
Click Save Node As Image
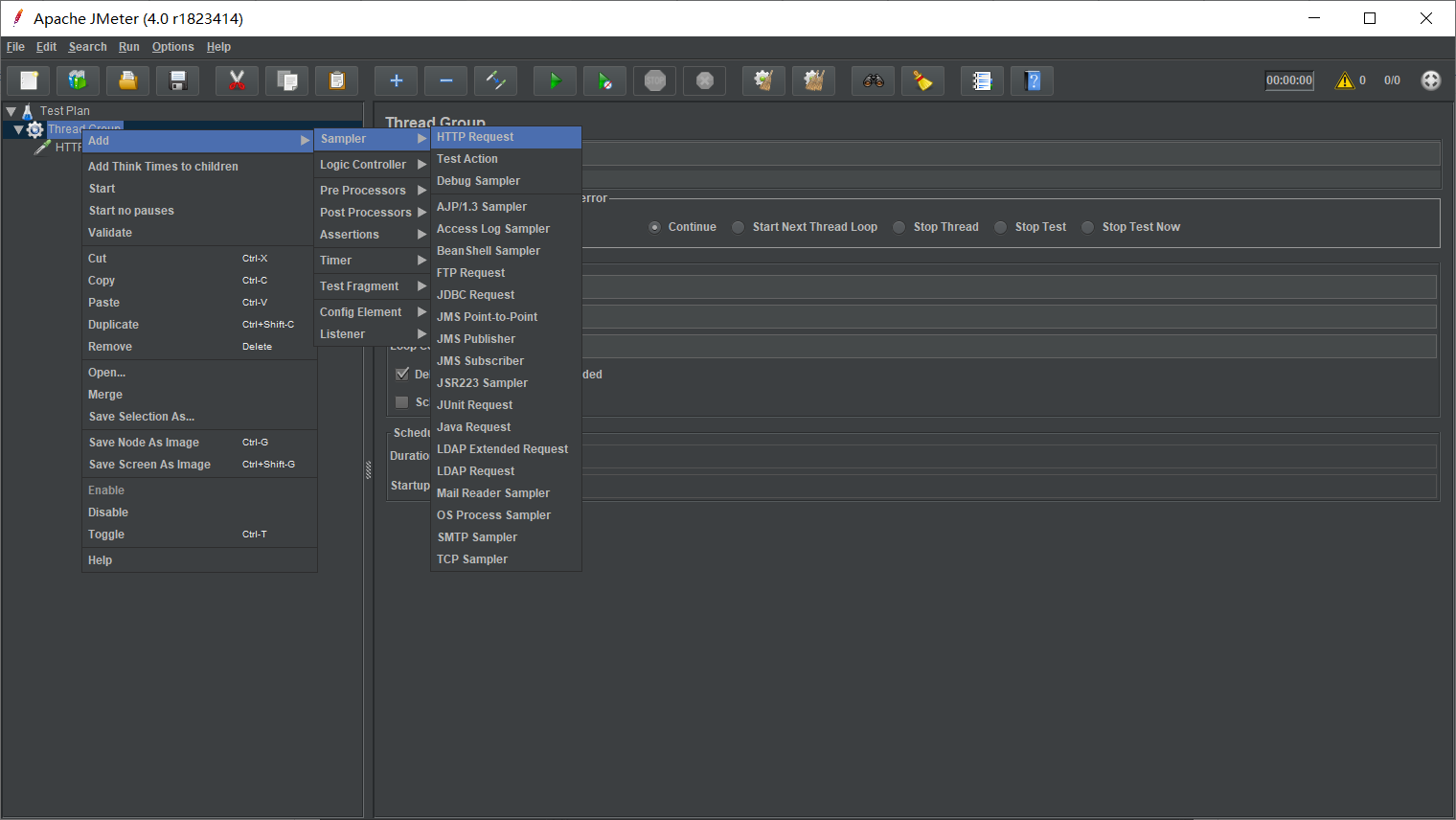pyautogui.click(x=199, y=443)
